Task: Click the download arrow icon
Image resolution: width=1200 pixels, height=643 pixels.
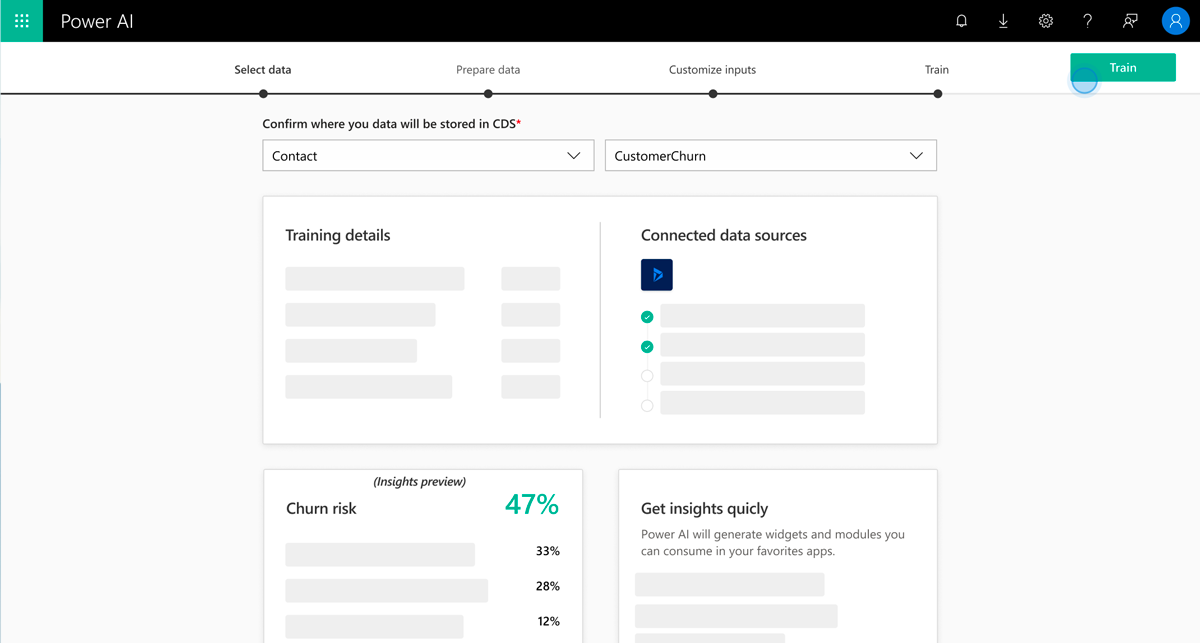Action: pos(1003,21)
